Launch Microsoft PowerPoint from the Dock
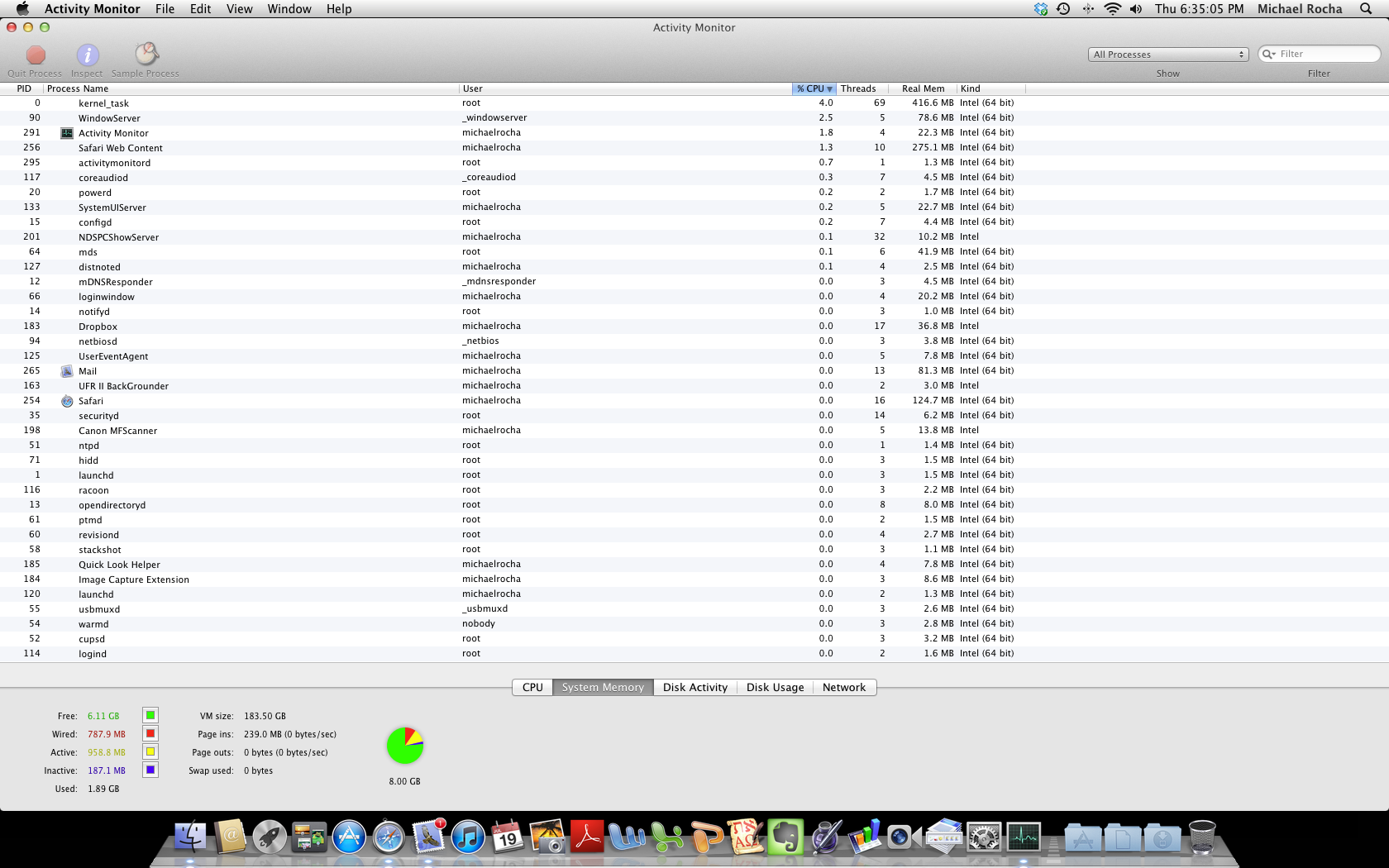Image resolution: width=1389 pixels, height=868 pixels. [x=706, y=837]
